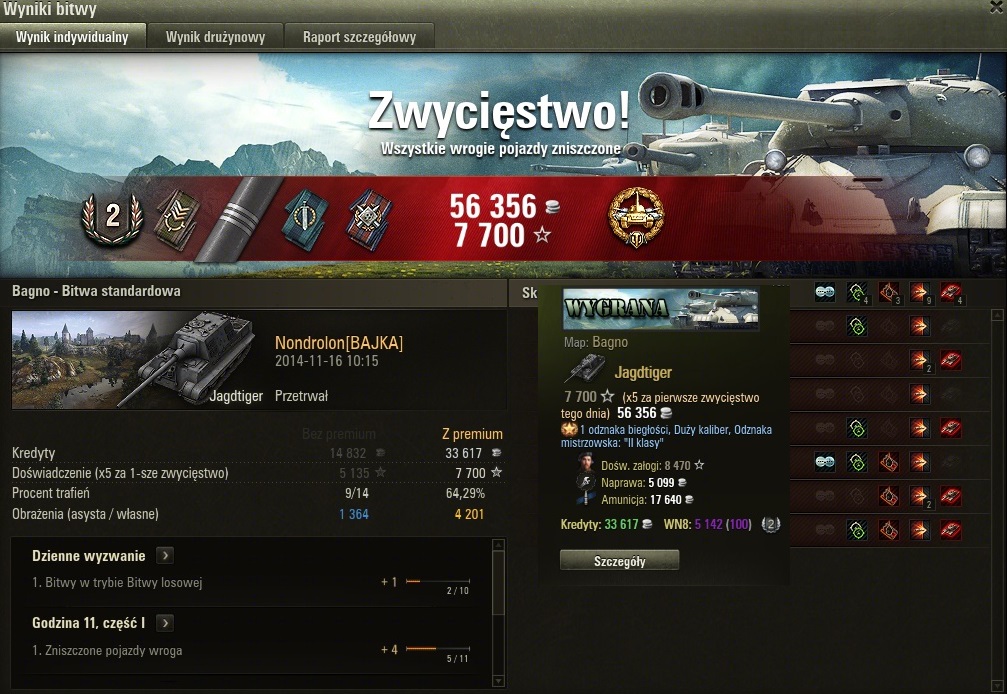Click the Szczegóły button

619,560
